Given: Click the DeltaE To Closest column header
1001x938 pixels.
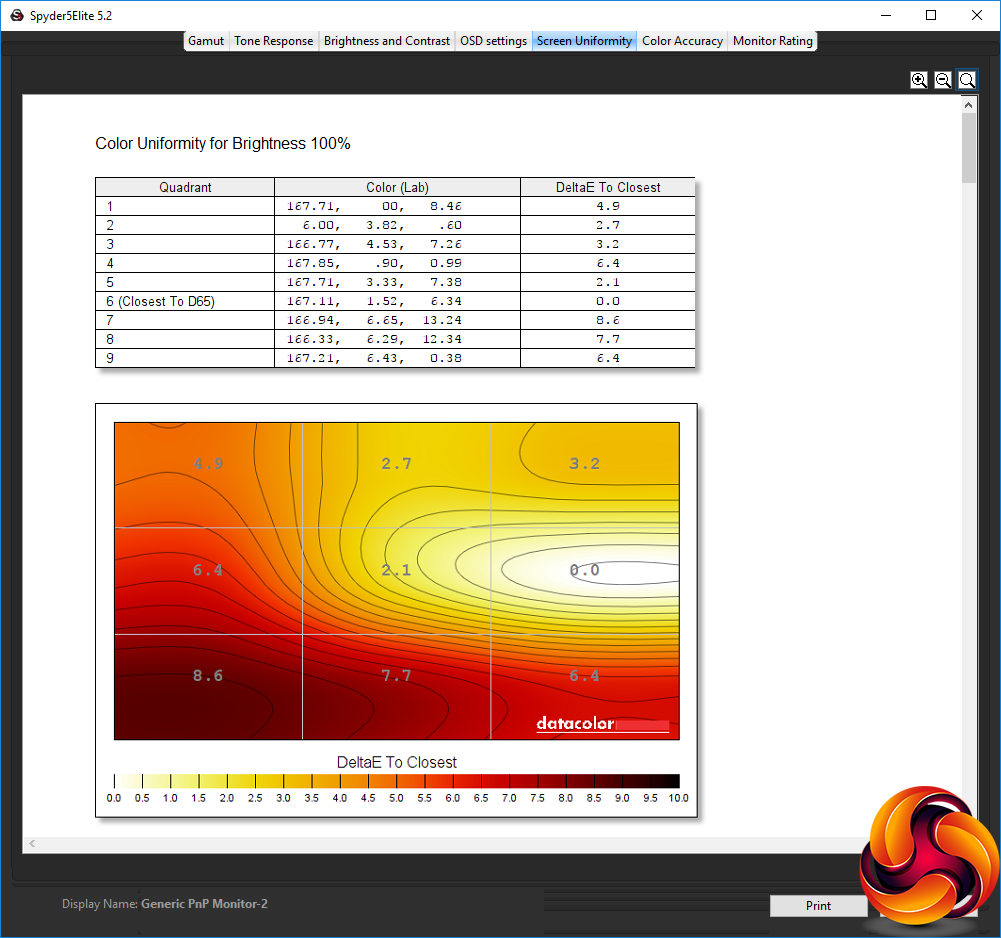Looking at the screenshot, I should pyautogui.click(x=608, y=187).
